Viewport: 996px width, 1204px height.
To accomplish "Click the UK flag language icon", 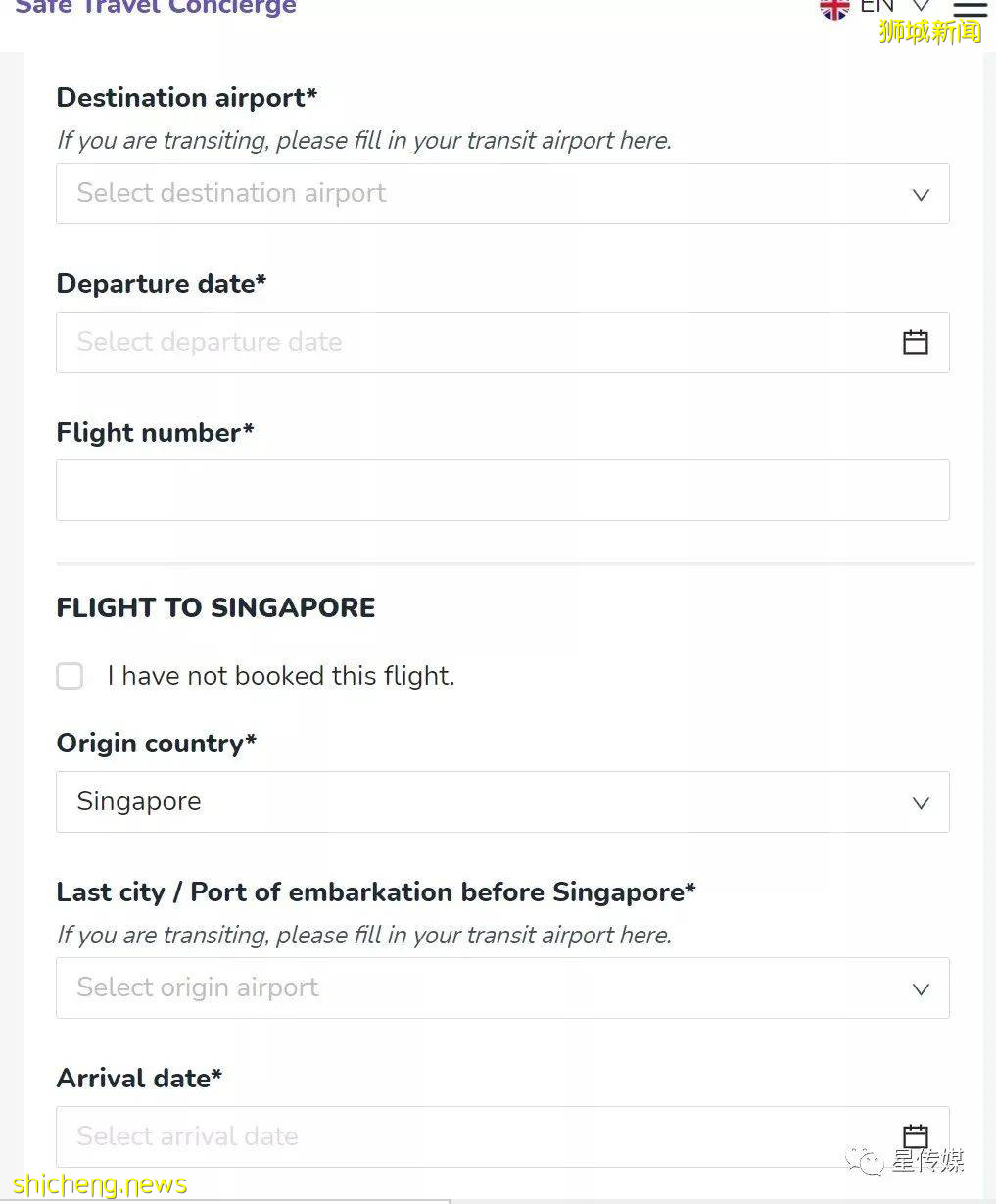I will click(x=834, y=8).
